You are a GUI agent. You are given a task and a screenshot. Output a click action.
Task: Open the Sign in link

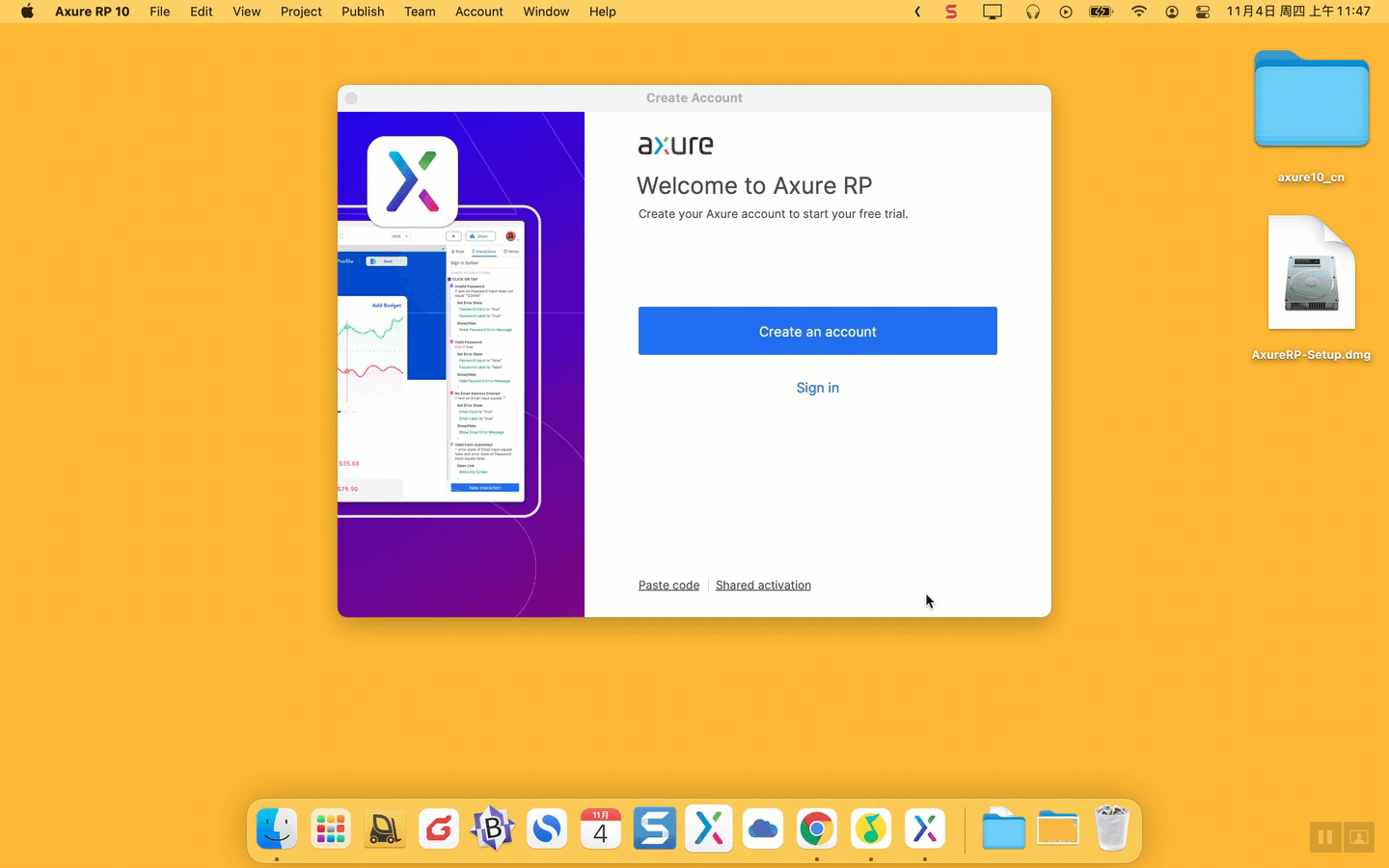pyautogui.click(x=817, y=388)
